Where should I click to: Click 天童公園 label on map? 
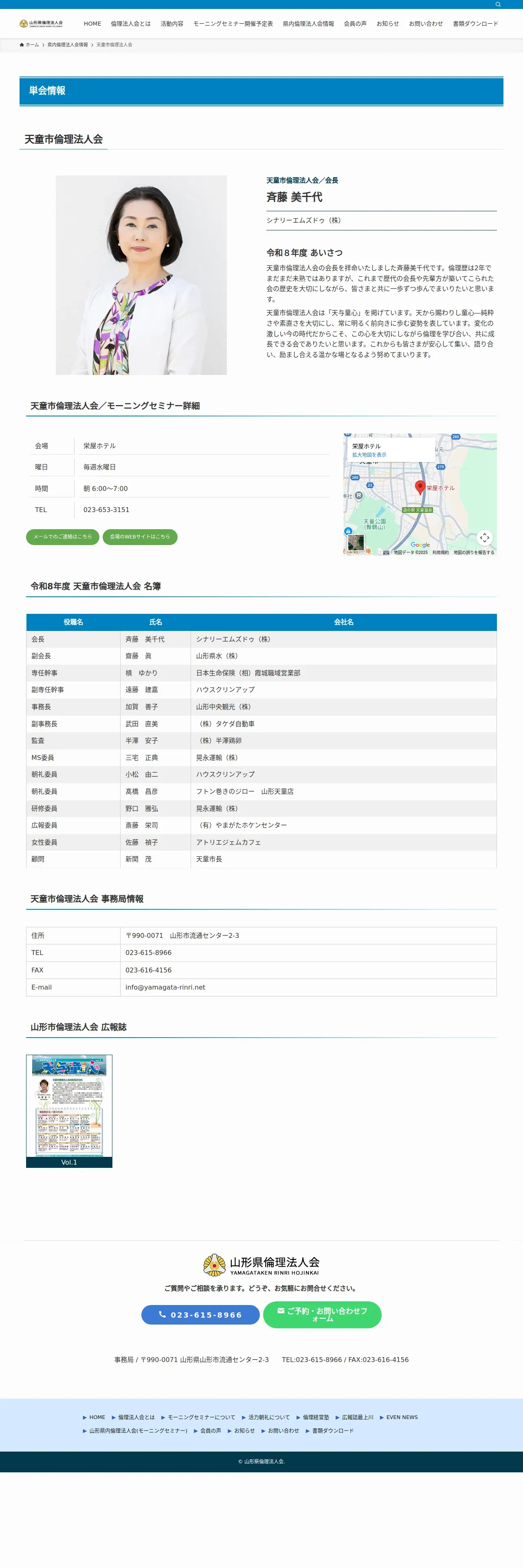click(374, 524)
